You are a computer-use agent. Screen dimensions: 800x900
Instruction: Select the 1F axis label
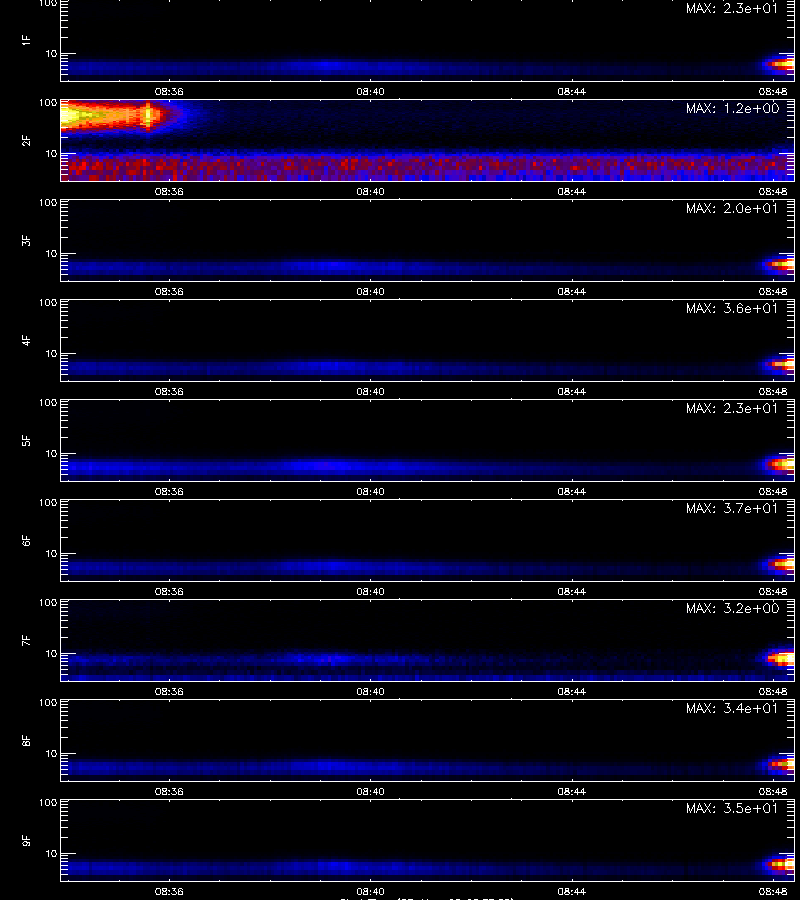pos(26,40)
